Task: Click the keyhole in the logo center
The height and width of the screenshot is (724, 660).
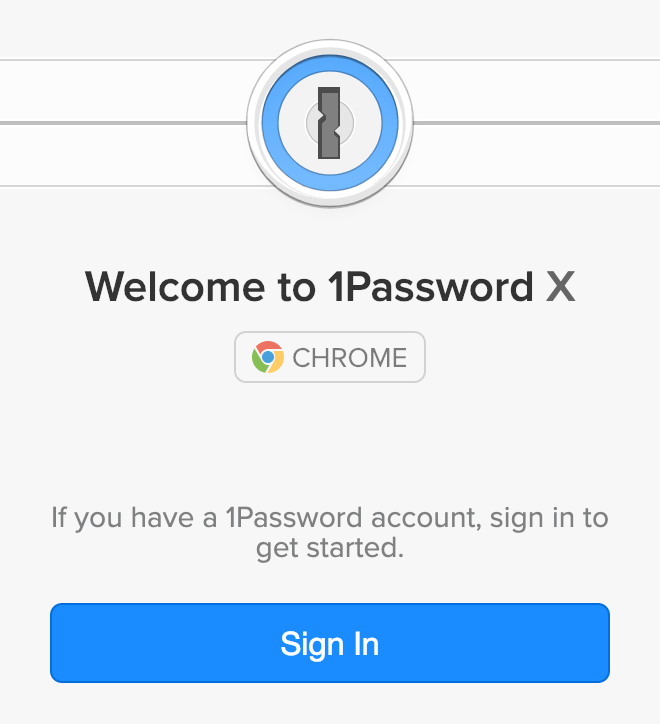Action: pos(329,123)
